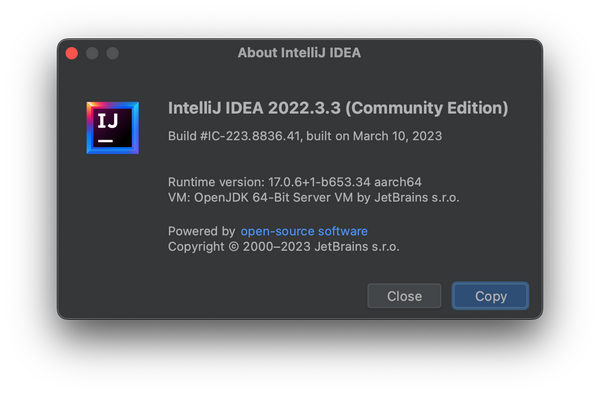Click the aarch64 architecture label
The image size is (600, 395).
[x=398, y=182]
